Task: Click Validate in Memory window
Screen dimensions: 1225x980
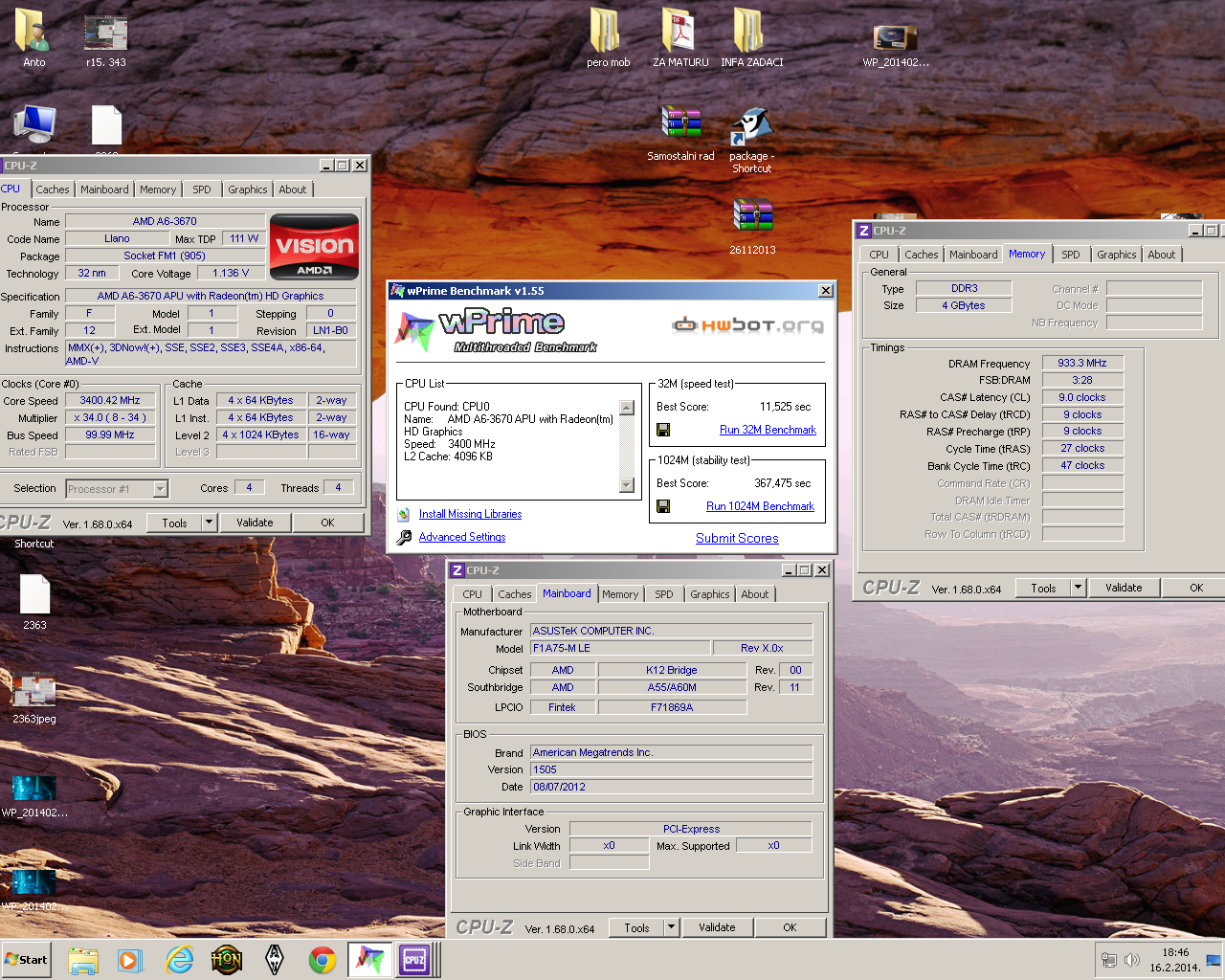Action: click(1124, 588)
